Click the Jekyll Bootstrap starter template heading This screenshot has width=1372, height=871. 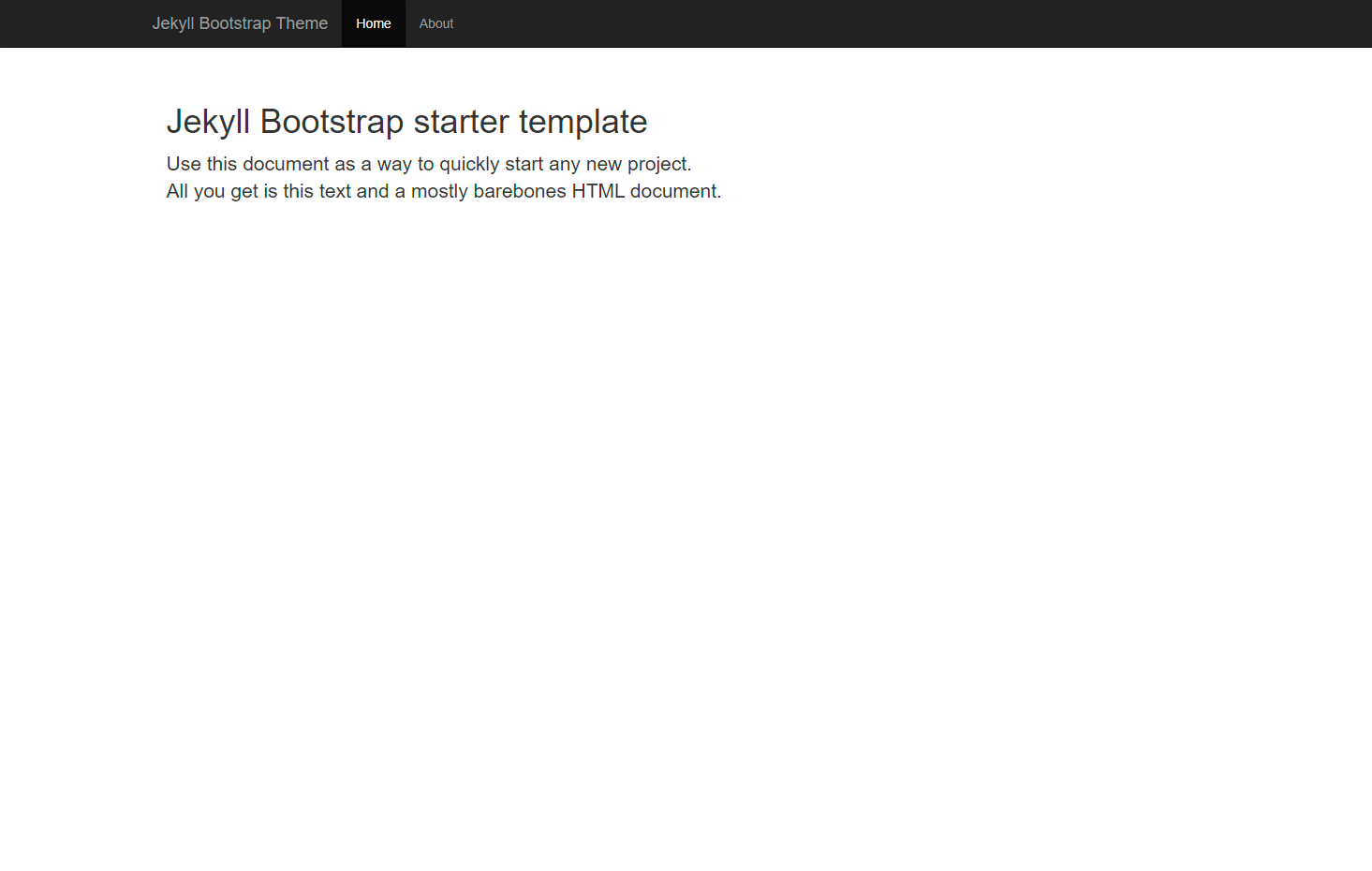pos(406,122)
